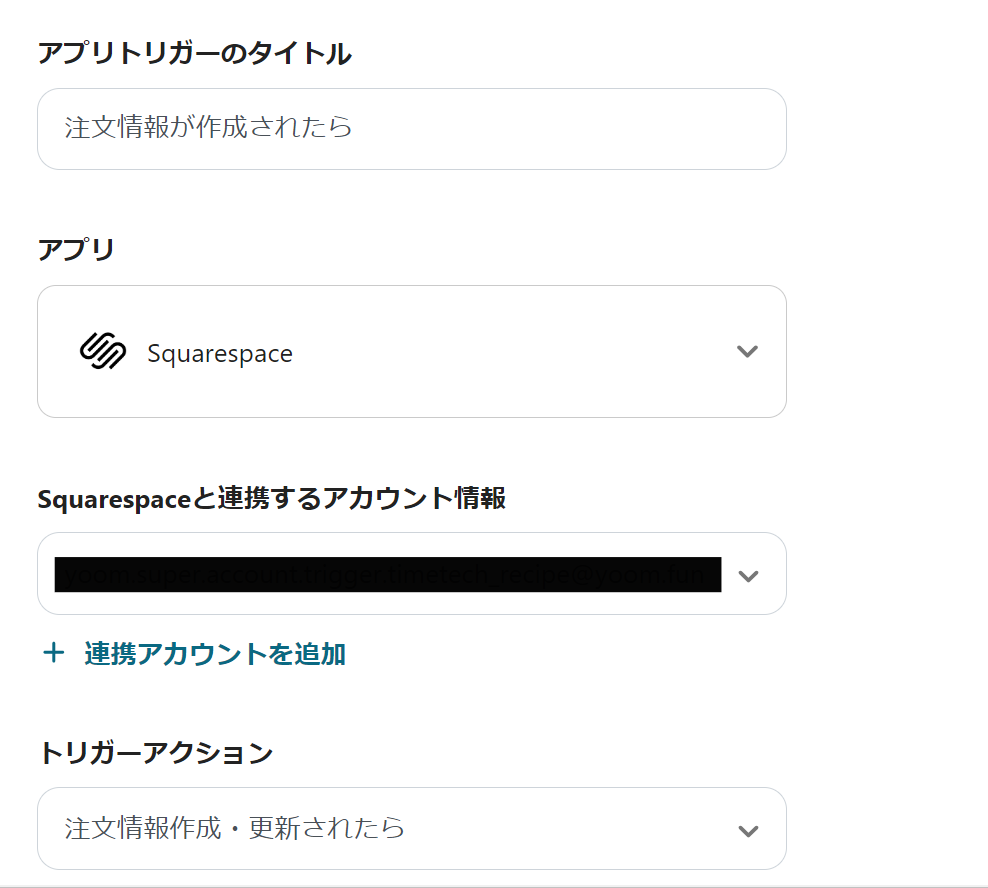Click the Squarespaceと連携するアカウント情報 heading

(271, 498)
